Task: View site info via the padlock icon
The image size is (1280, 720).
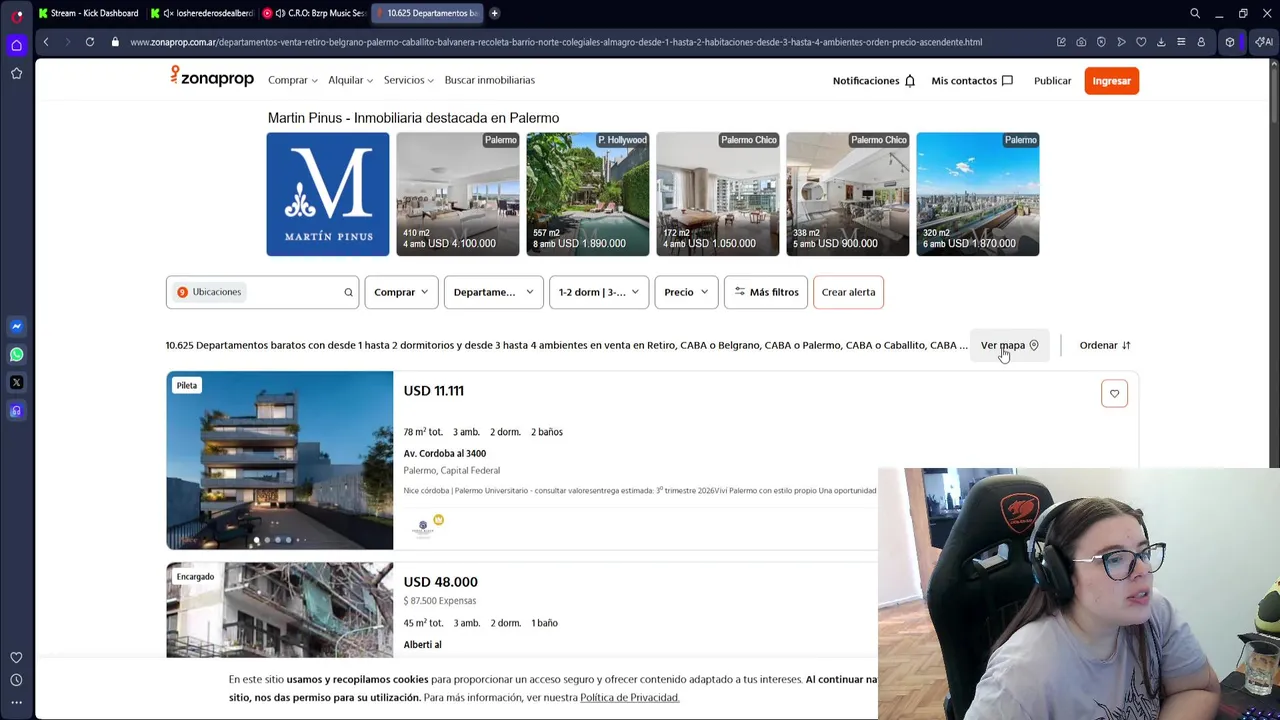Action: pyautogui.click(x=115, y=42)
